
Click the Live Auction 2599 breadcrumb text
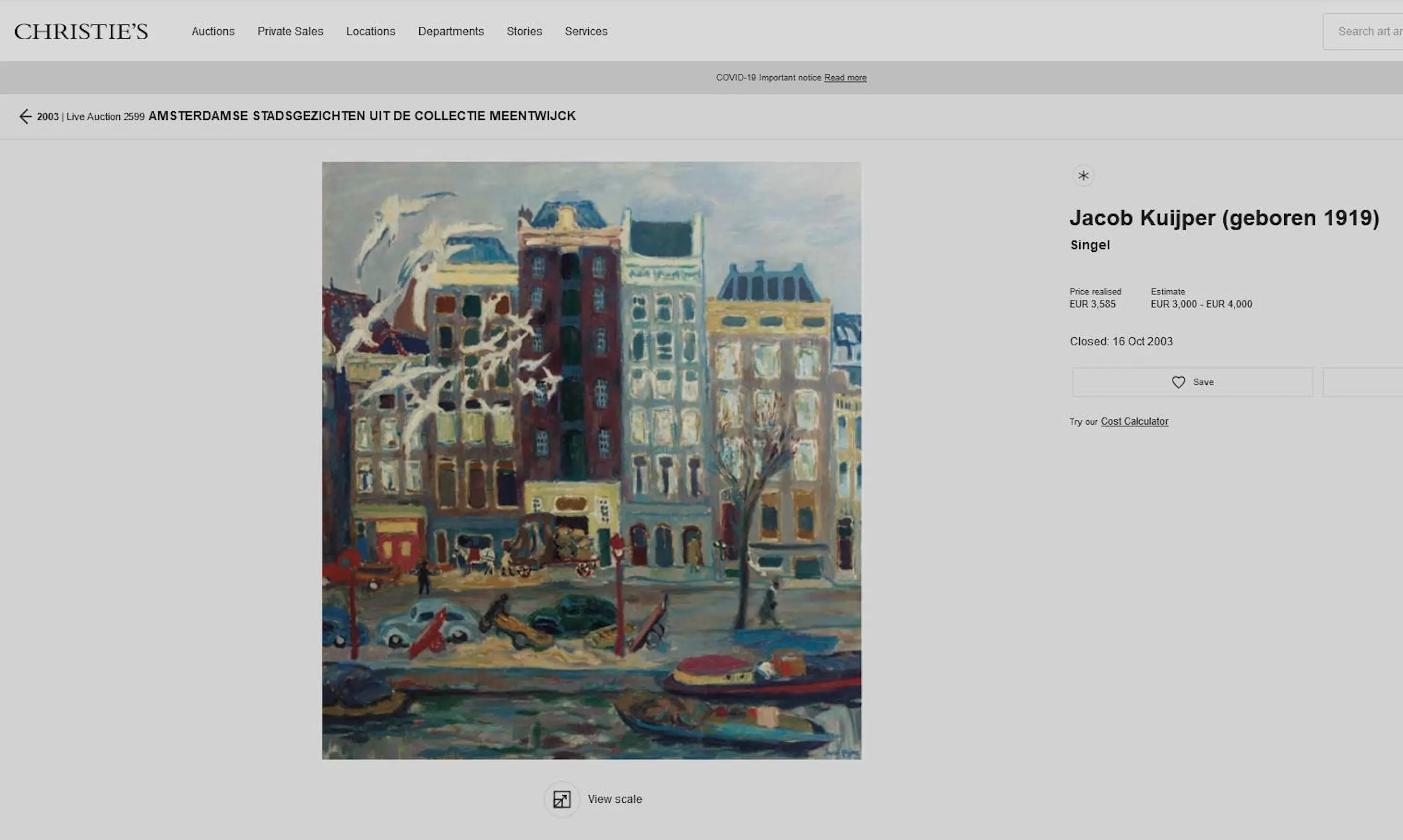coord(105,117)
